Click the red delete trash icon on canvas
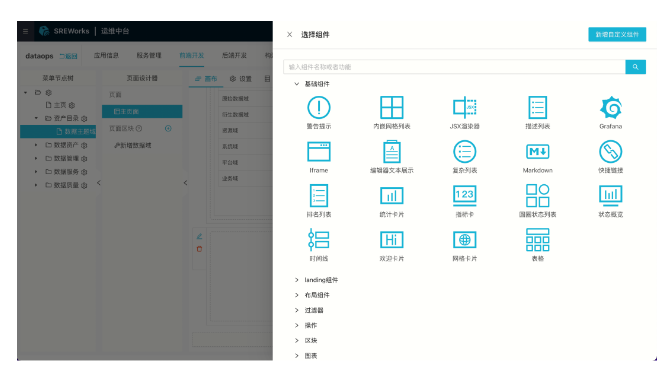Viewport: 670px width, 371px height. (x=199, y=249)
